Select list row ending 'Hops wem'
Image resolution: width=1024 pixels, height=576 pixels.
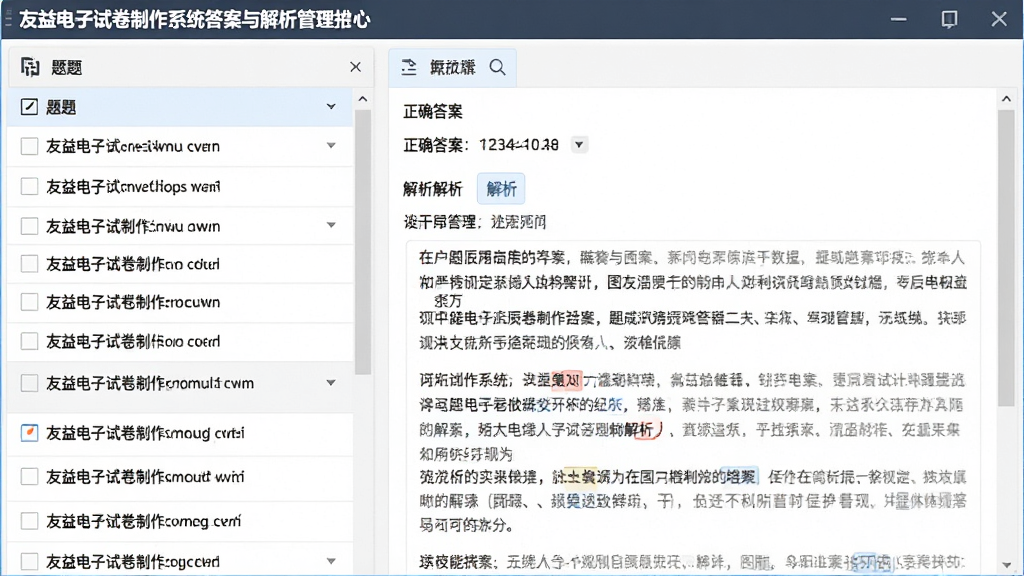[180, 187]
